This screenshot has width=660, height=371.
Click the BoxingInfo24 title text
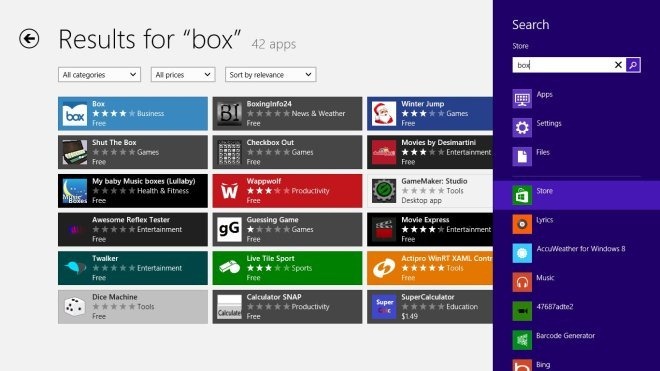[x=269, y=104]
